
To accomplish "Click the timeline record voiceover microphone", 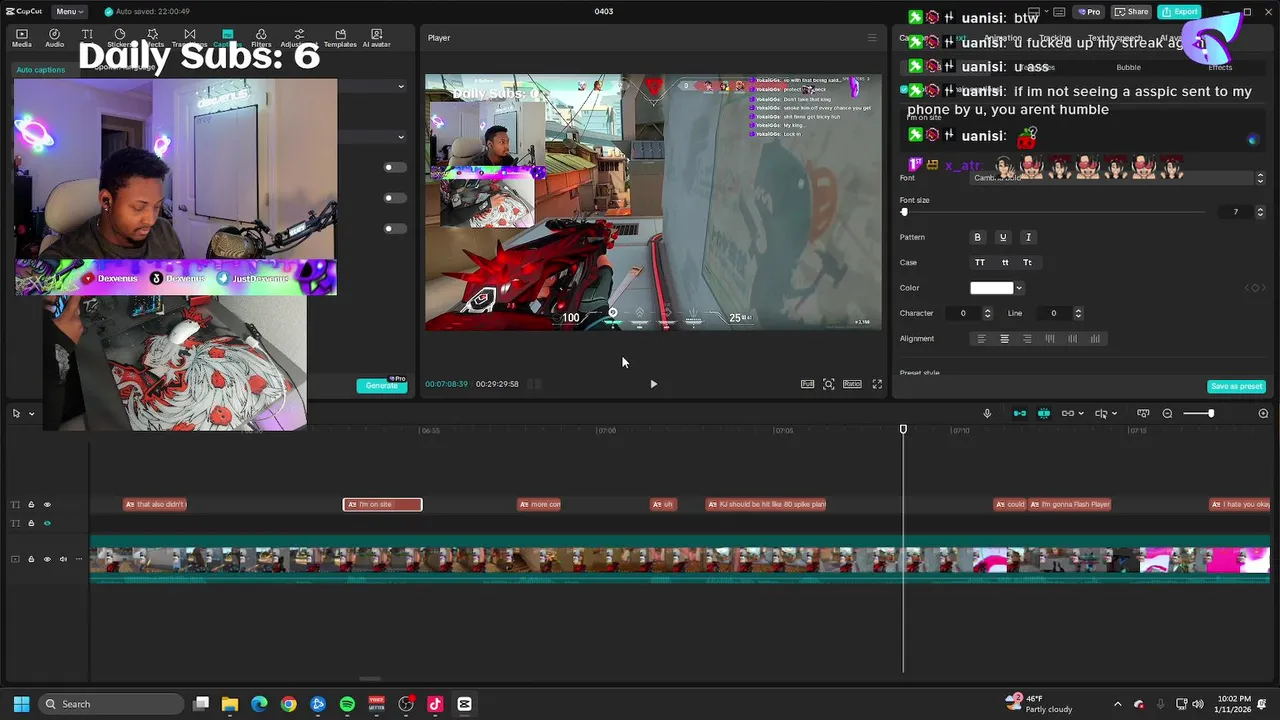I will pos(987,413).
